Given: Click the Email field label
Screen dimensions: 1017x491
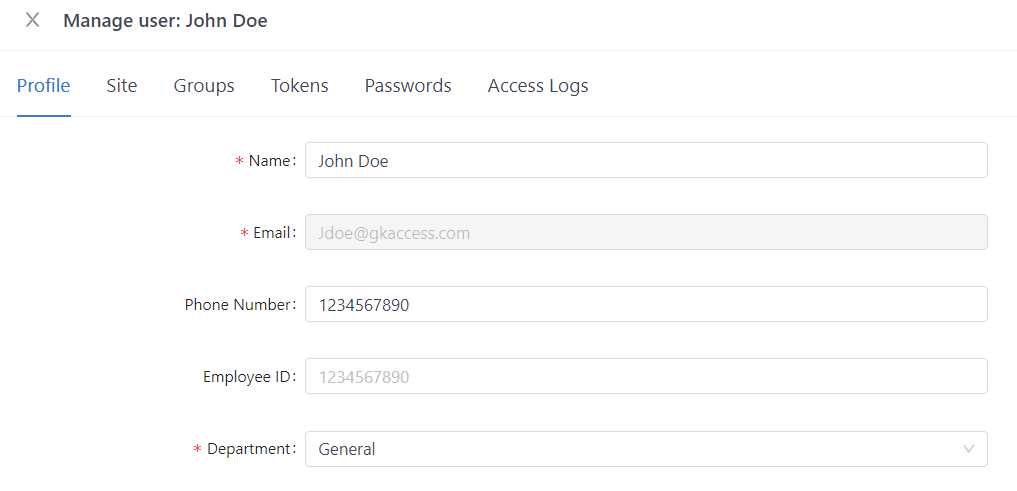Looking at the screenshot, I should (x=273, y=233).
